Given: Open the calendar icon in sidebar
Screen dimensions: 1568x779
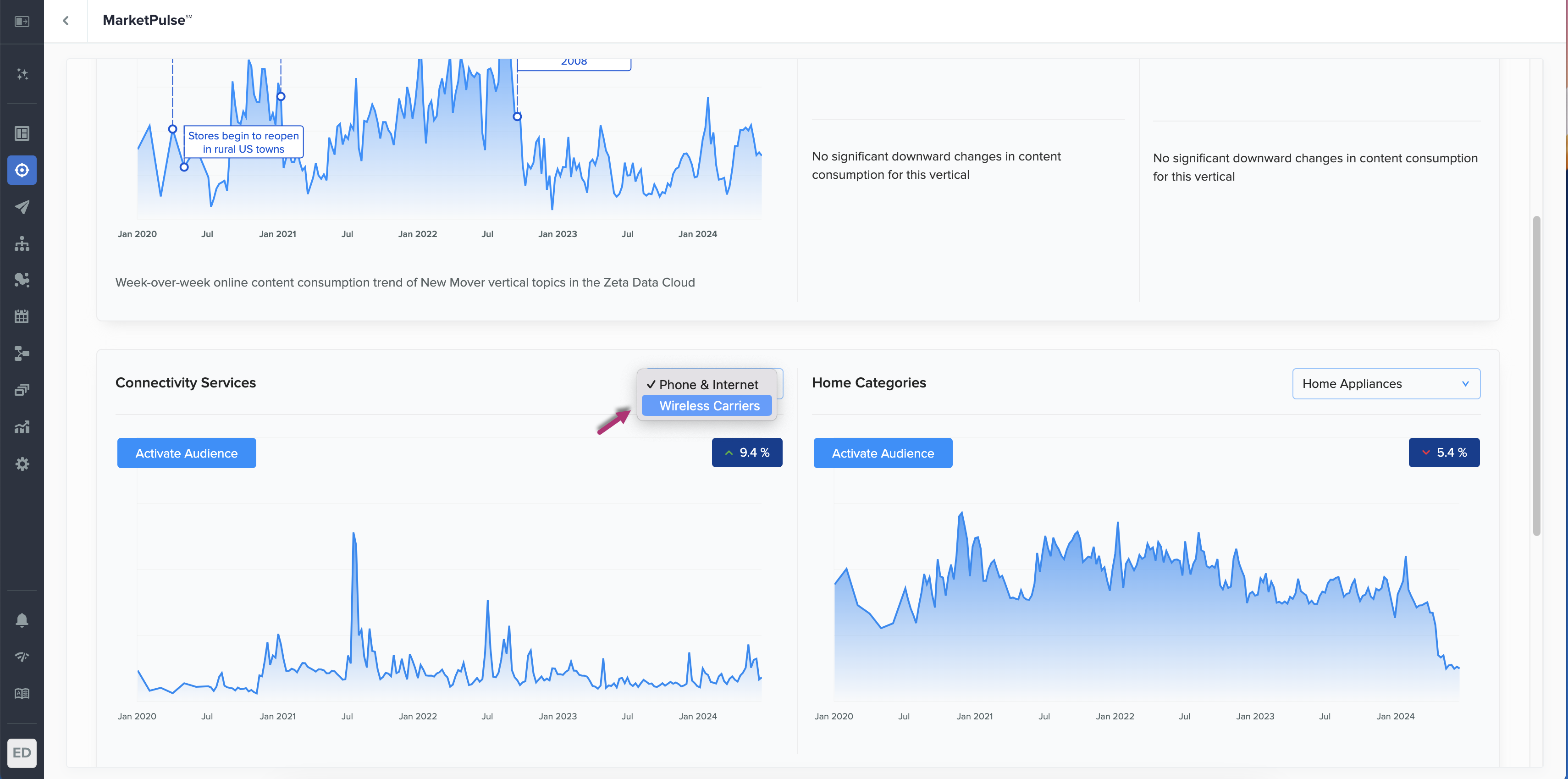Looking at the screenshot, I should point(22,316).
